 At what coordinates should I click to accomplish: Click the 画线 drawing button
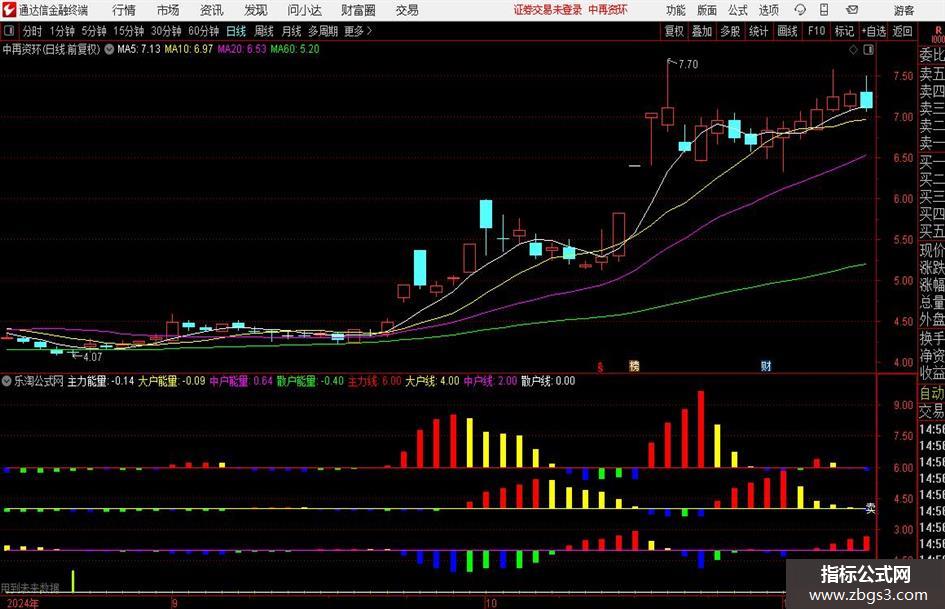pos(788,31)
